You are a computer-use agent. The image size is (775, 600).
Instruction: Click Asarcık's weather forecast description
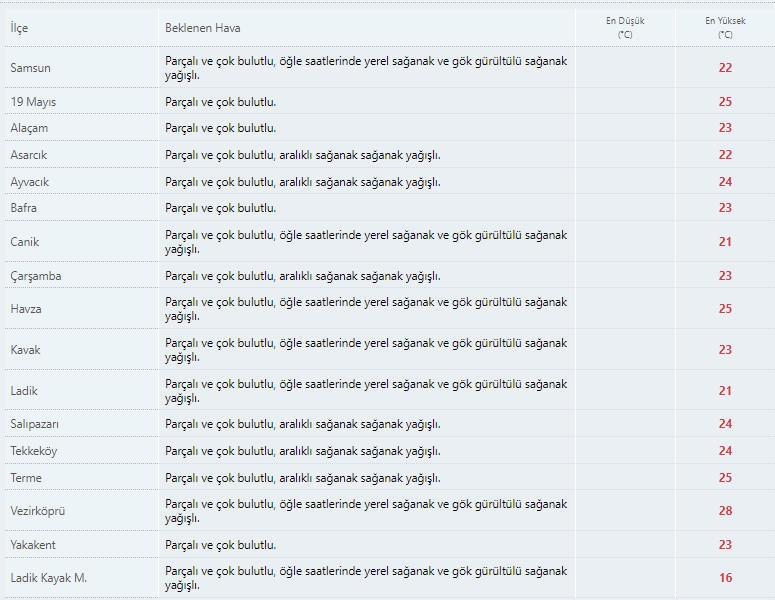click(302, 155)
